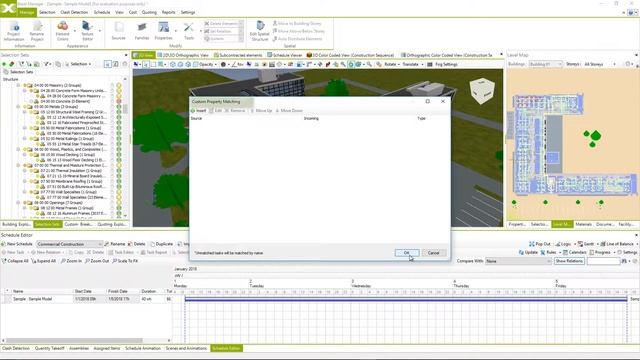This screenshot has height=360, width=640.
Task: Toggle visibility circle for 04 00 00 Masonry
Action: pyautogui.click(x=119, y=86)
